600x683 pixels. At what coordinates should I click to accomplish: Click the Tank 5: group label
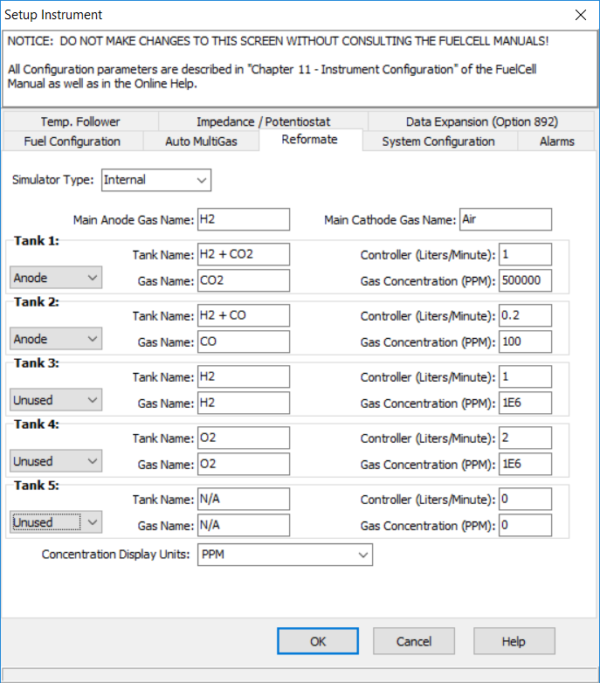point(37,485)
